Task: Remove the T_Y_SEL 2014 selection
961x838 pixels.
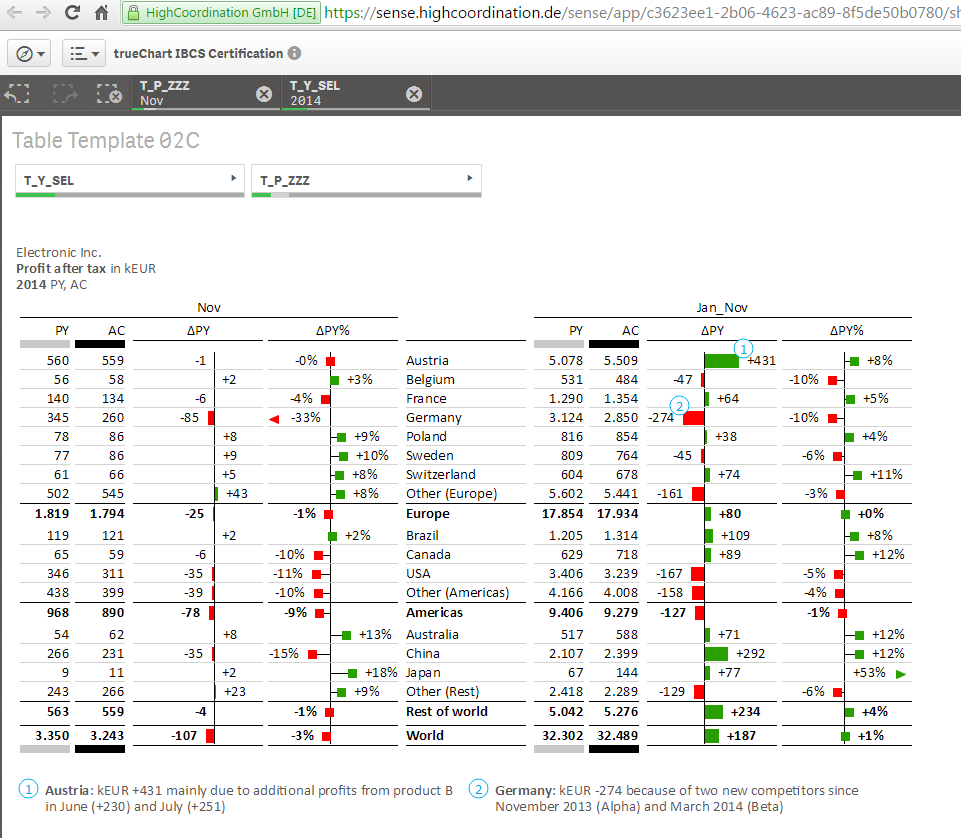Action: tap(414, 94)
